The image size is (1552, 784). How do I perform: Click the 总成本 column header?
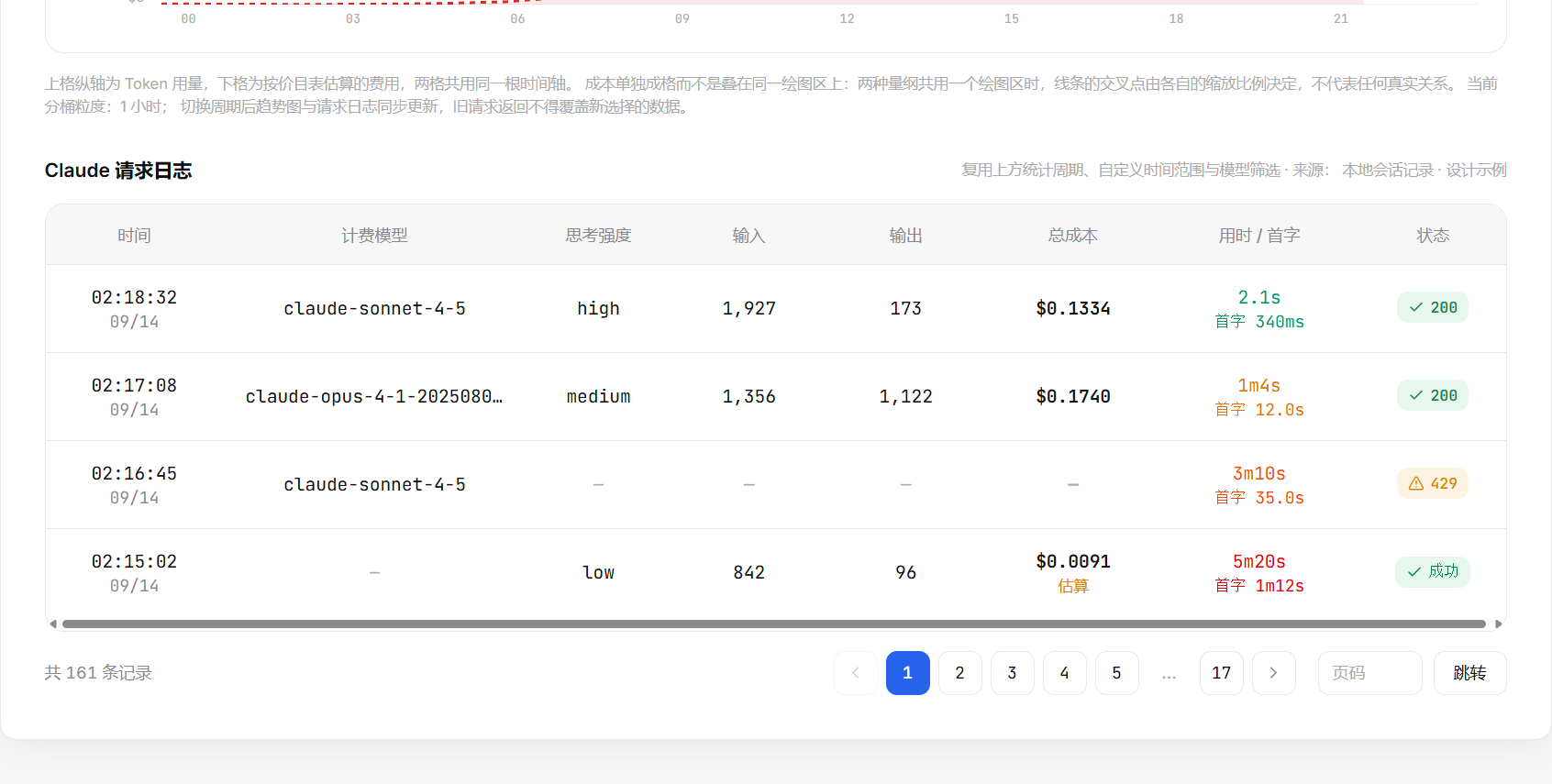(1073, 236)
